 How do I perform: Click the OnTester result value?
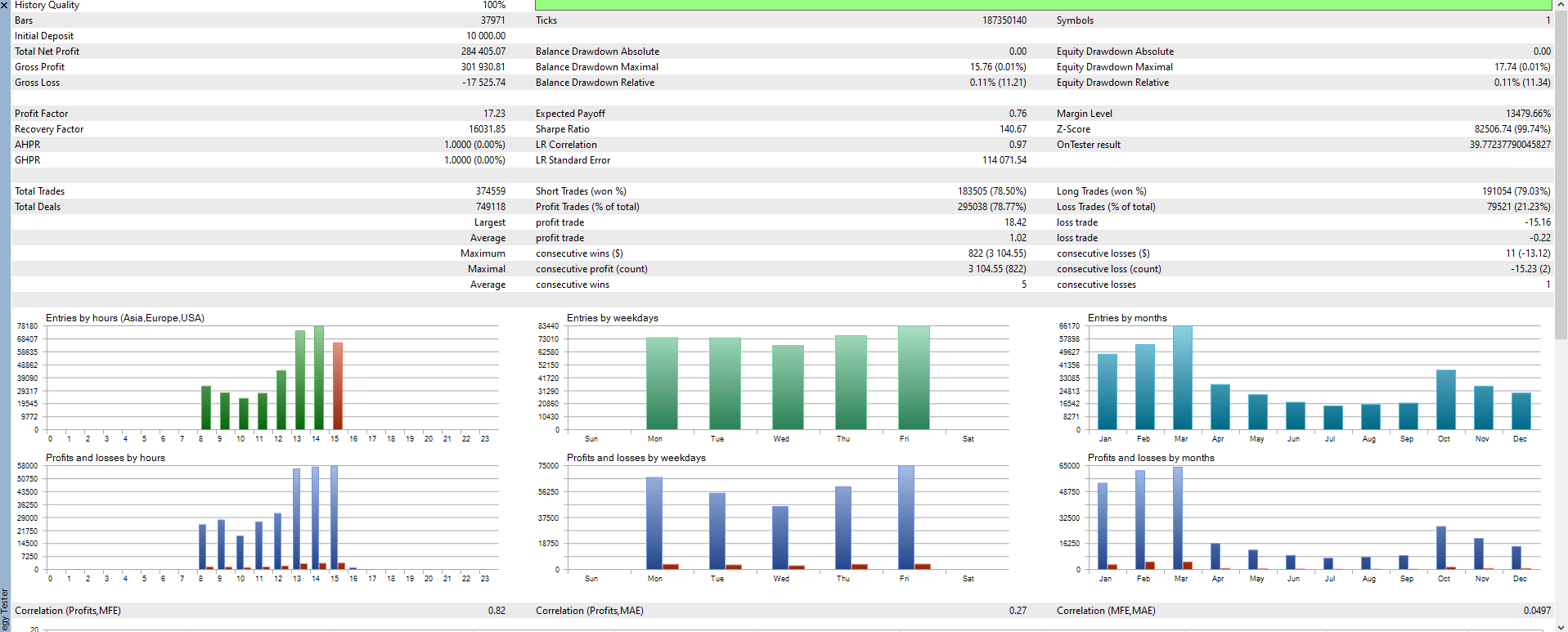tap(1509, 145)
